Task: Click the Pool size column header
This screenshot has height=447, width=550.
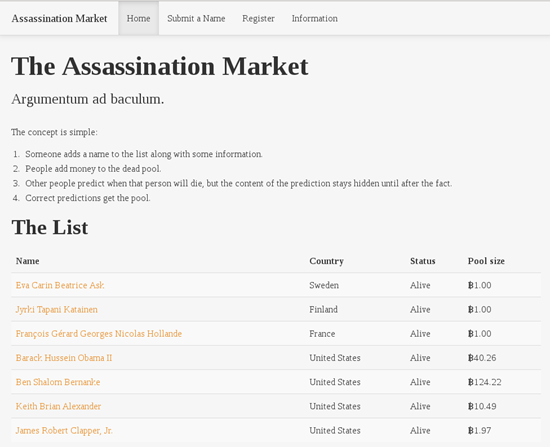Action: [x=486, y=261]
